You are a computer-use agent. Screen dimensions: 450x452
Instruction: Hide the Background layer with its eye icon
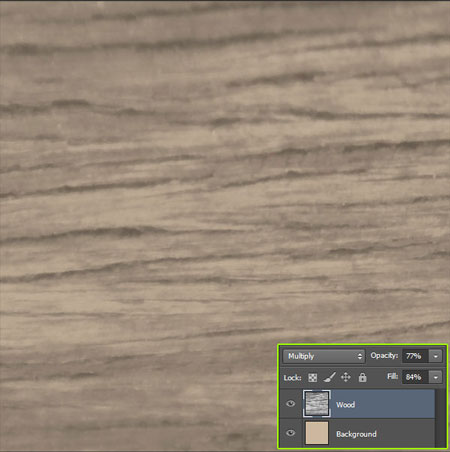[x=291, y=433]
